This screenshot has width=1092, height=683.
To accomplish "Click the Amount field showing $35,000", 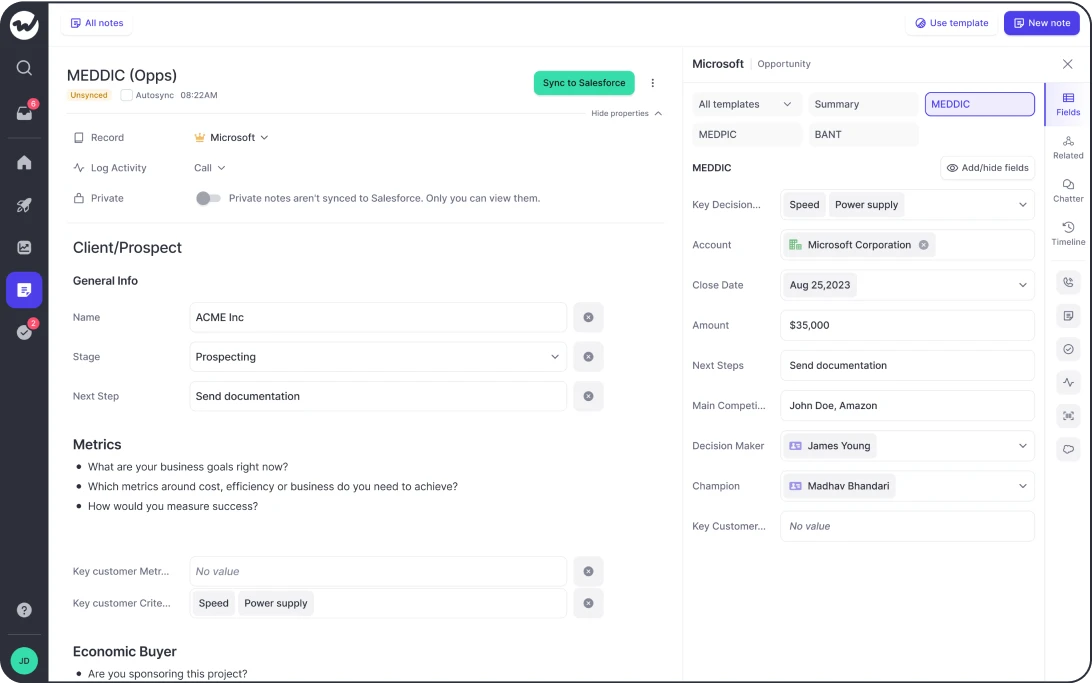I will coord(907,325).
